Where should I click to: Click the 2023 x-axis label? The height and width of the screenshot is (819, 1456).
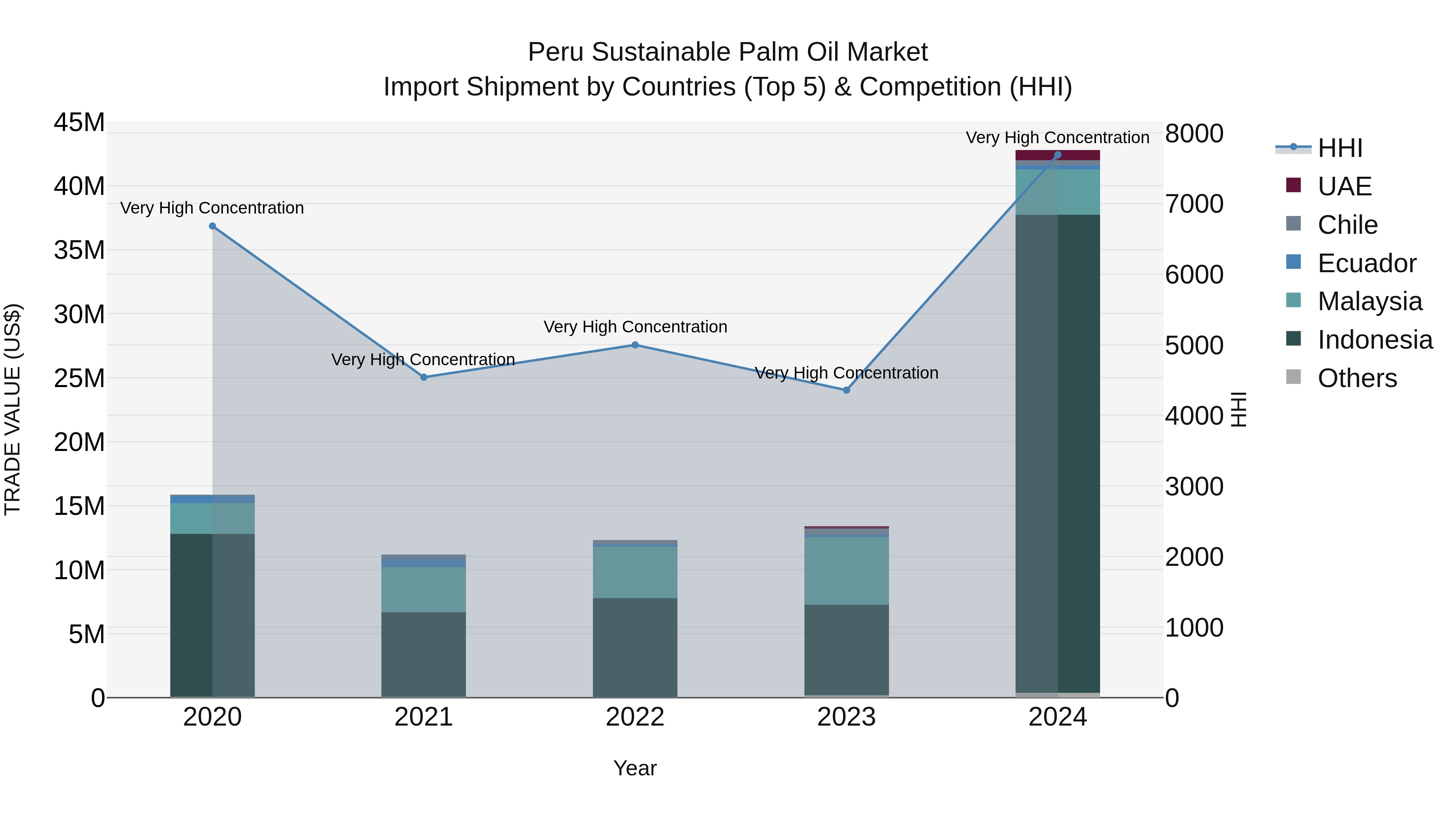click(x=846, y=717)
